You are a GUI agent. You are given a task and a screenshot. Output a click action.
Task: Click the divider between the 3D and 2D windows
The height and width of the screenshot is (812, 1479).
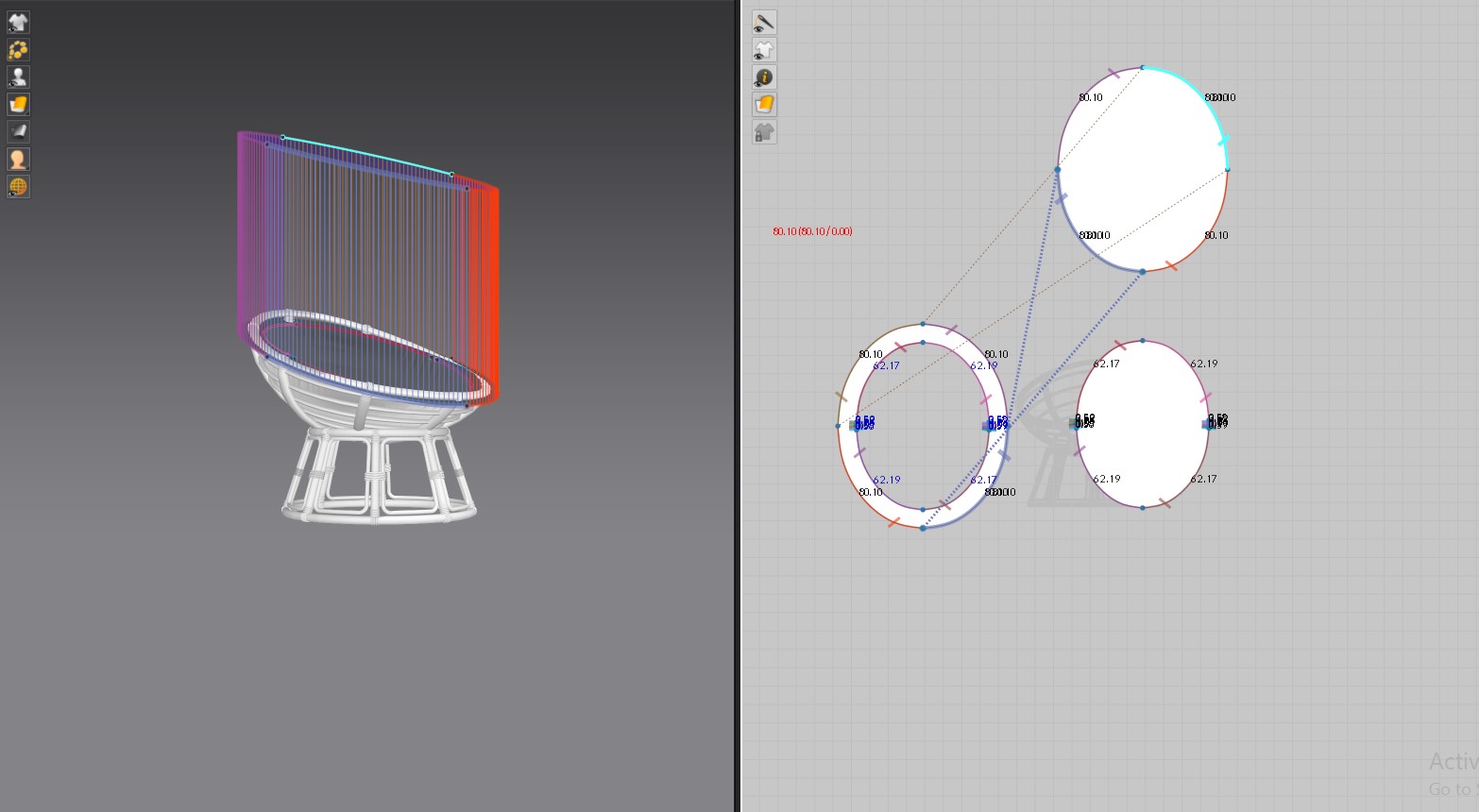click(738, 406)
